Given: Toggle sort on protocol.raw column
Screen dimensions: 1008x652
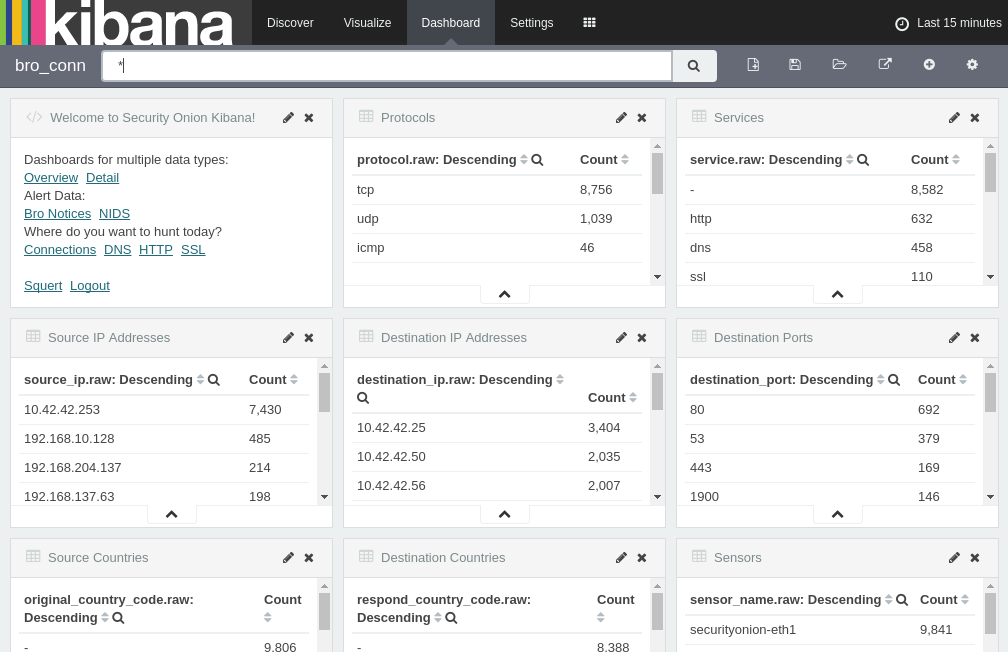Looking at the screenshot, I should (x=524, y=159).
